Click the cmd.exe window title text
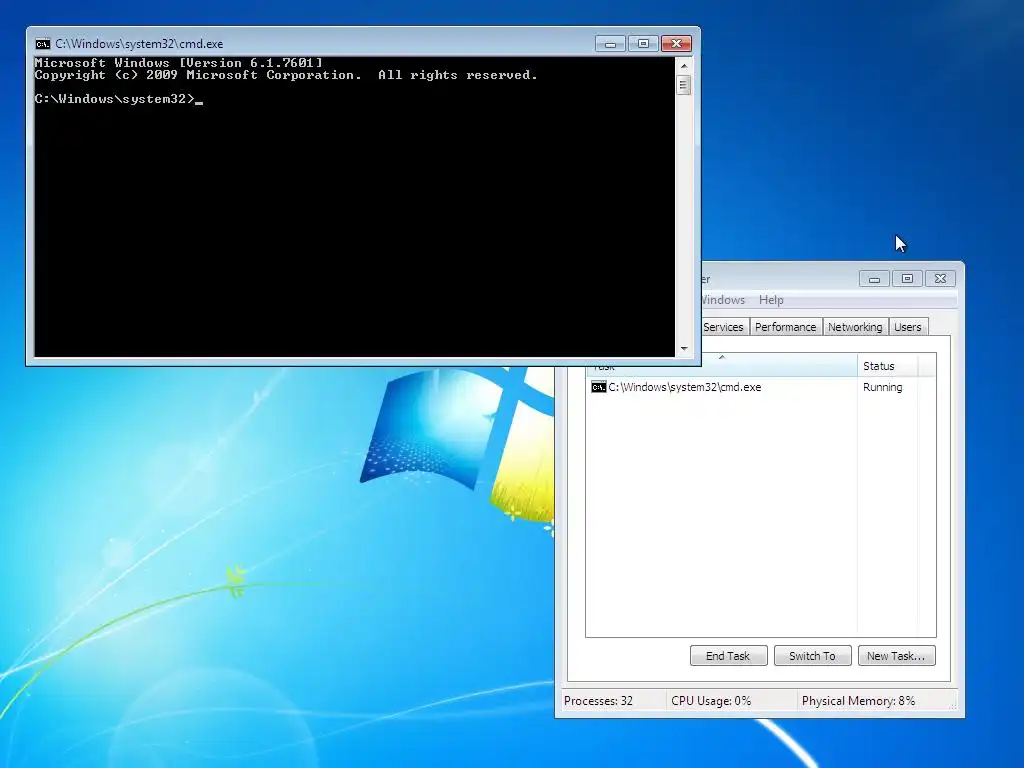Screen dimensions: 1024x768 click(x=139, y=44)
